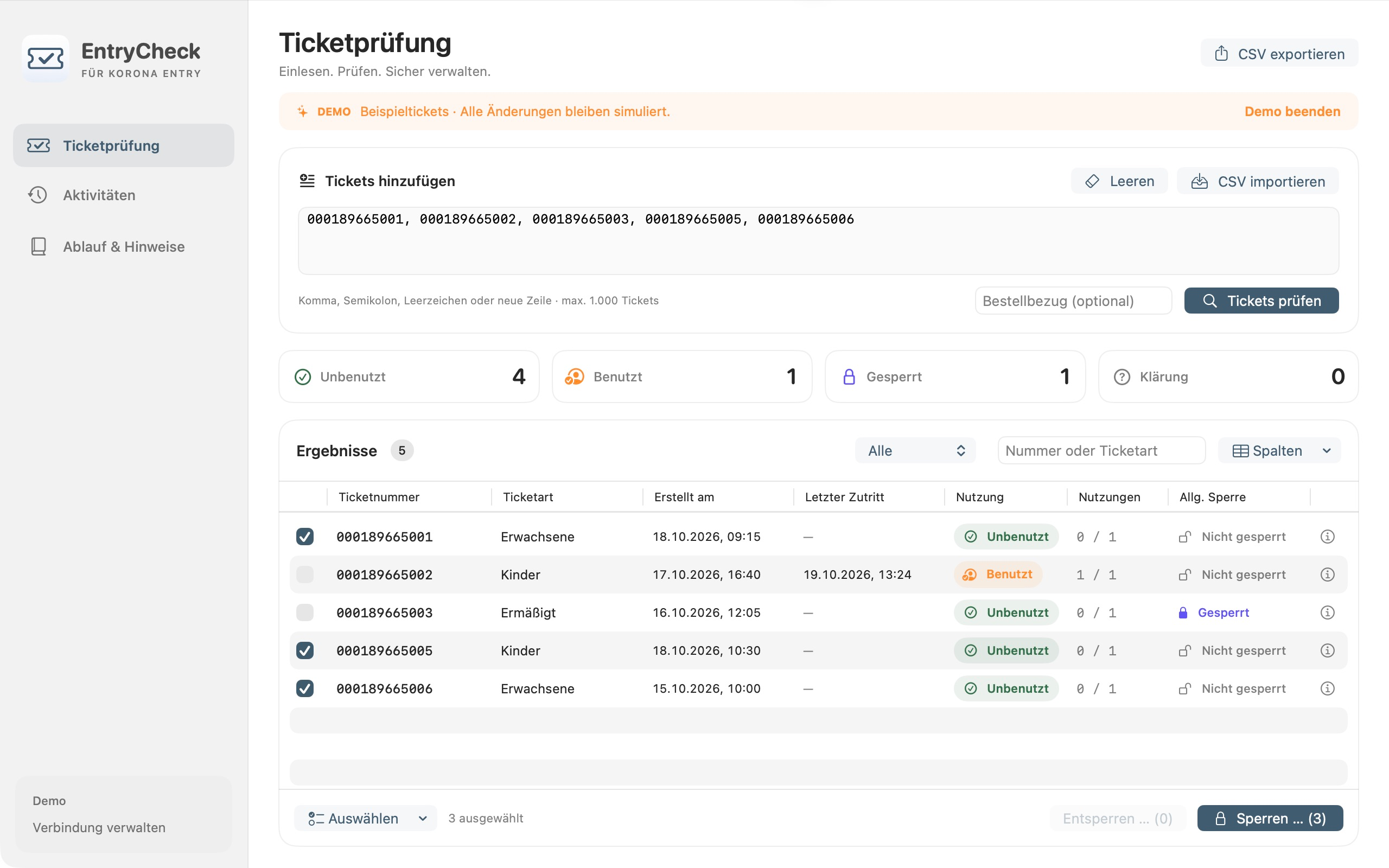Click the Gesperrt lock icon in summary card
The width and height of the screenshot is (1389, 868).
(x=849, y=377)
